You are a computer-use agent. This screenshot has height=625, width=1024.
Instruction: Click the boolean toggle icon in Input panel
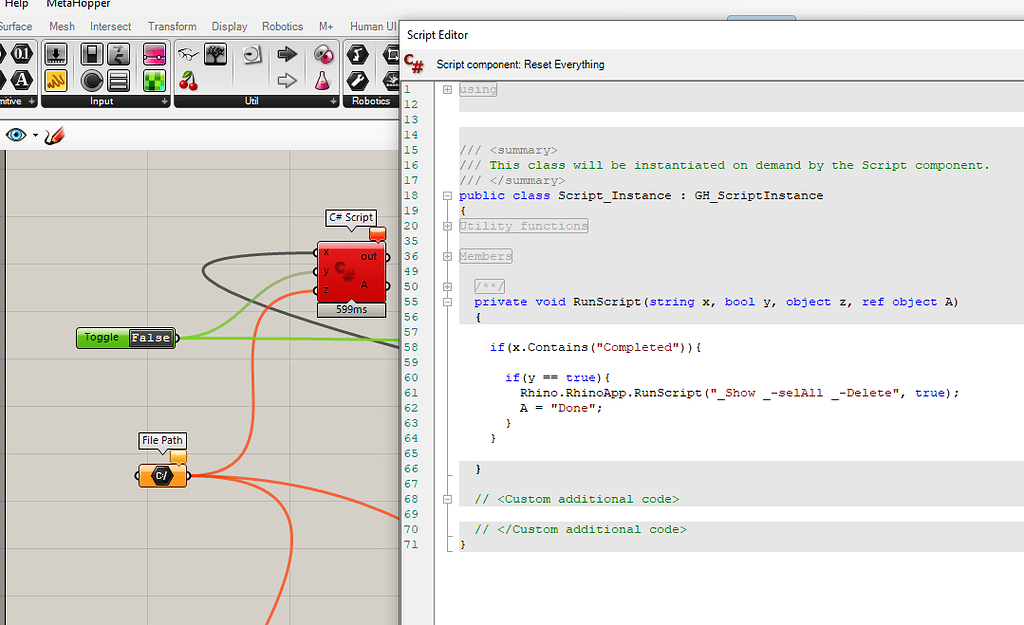tap(92, 54)
